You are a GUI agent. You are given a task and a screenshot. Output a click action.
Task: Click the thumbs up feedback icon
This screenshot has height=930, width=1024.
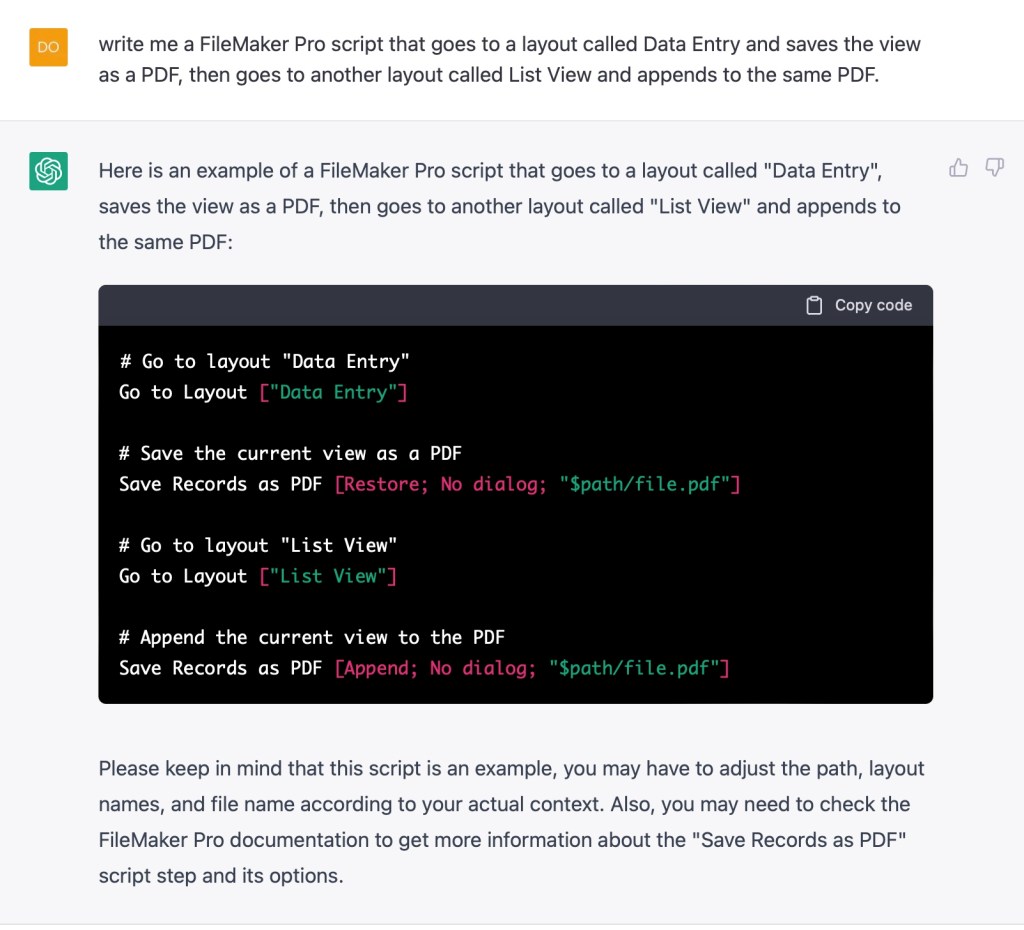pyautogui.click(x=958, y=168)
